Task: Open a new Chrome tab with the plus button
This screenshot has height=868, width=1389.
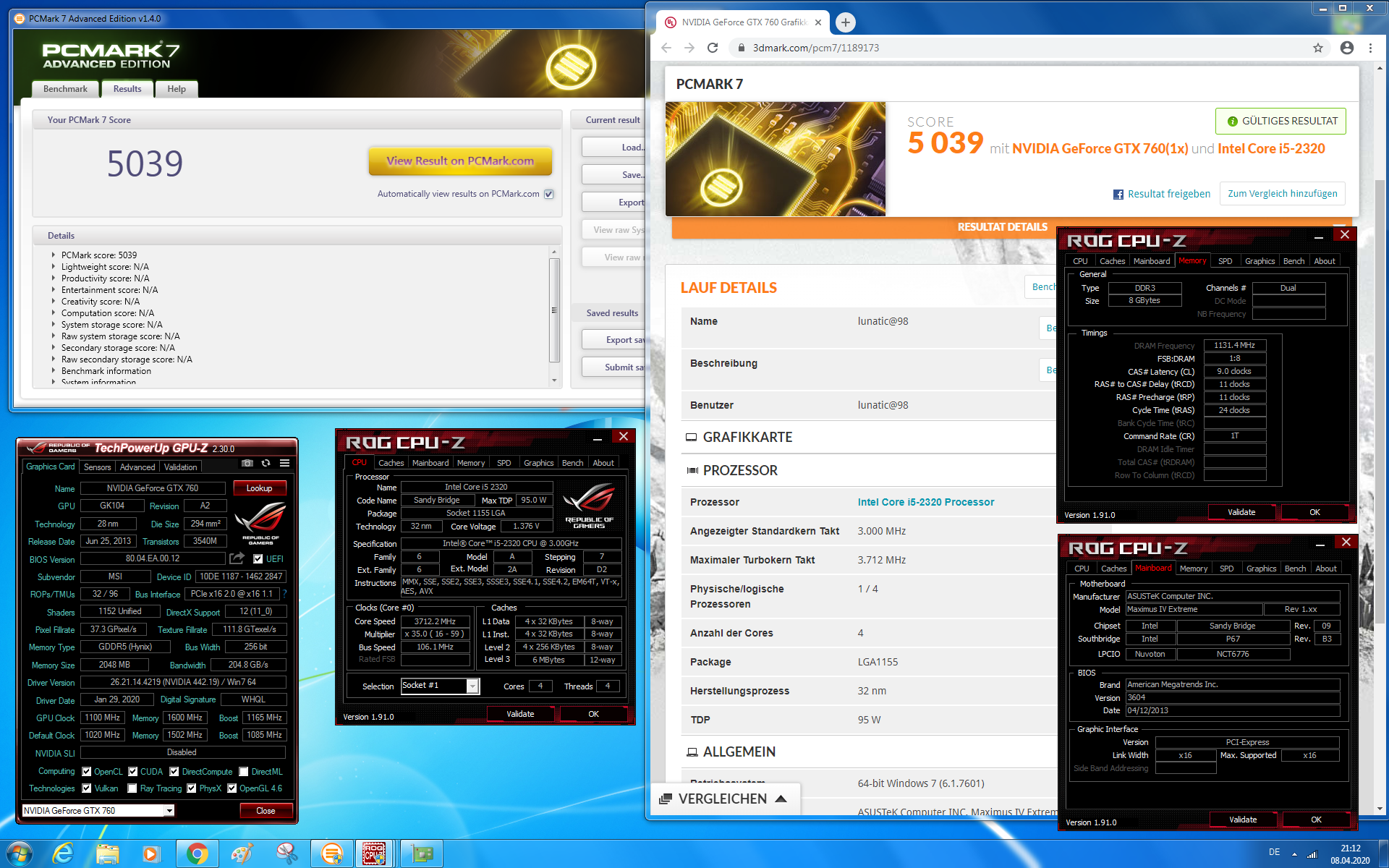Action: click(845, 22)
